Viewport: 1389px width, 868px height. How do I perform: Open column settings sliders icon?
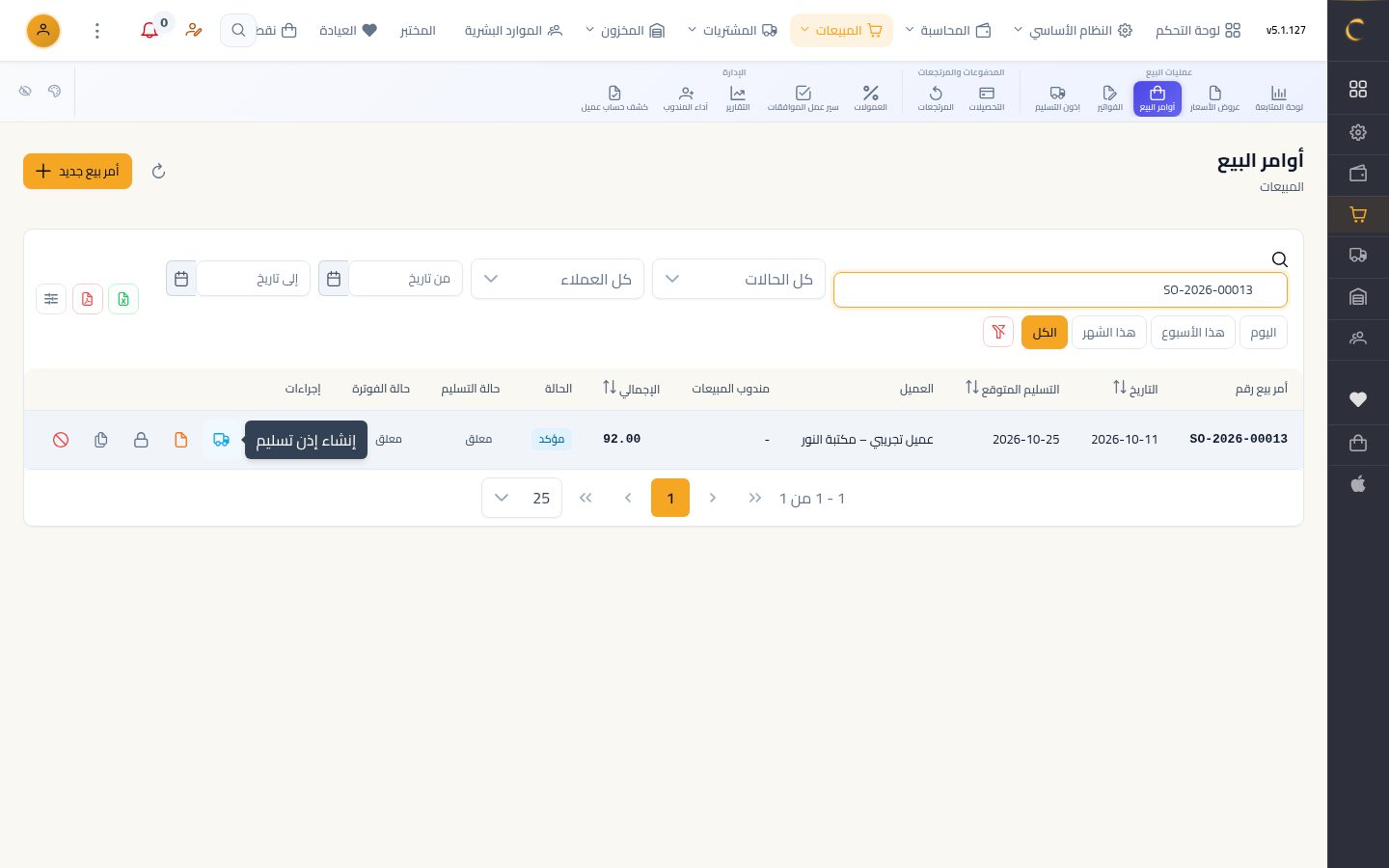pyautogui.click(x=51, y=299)
